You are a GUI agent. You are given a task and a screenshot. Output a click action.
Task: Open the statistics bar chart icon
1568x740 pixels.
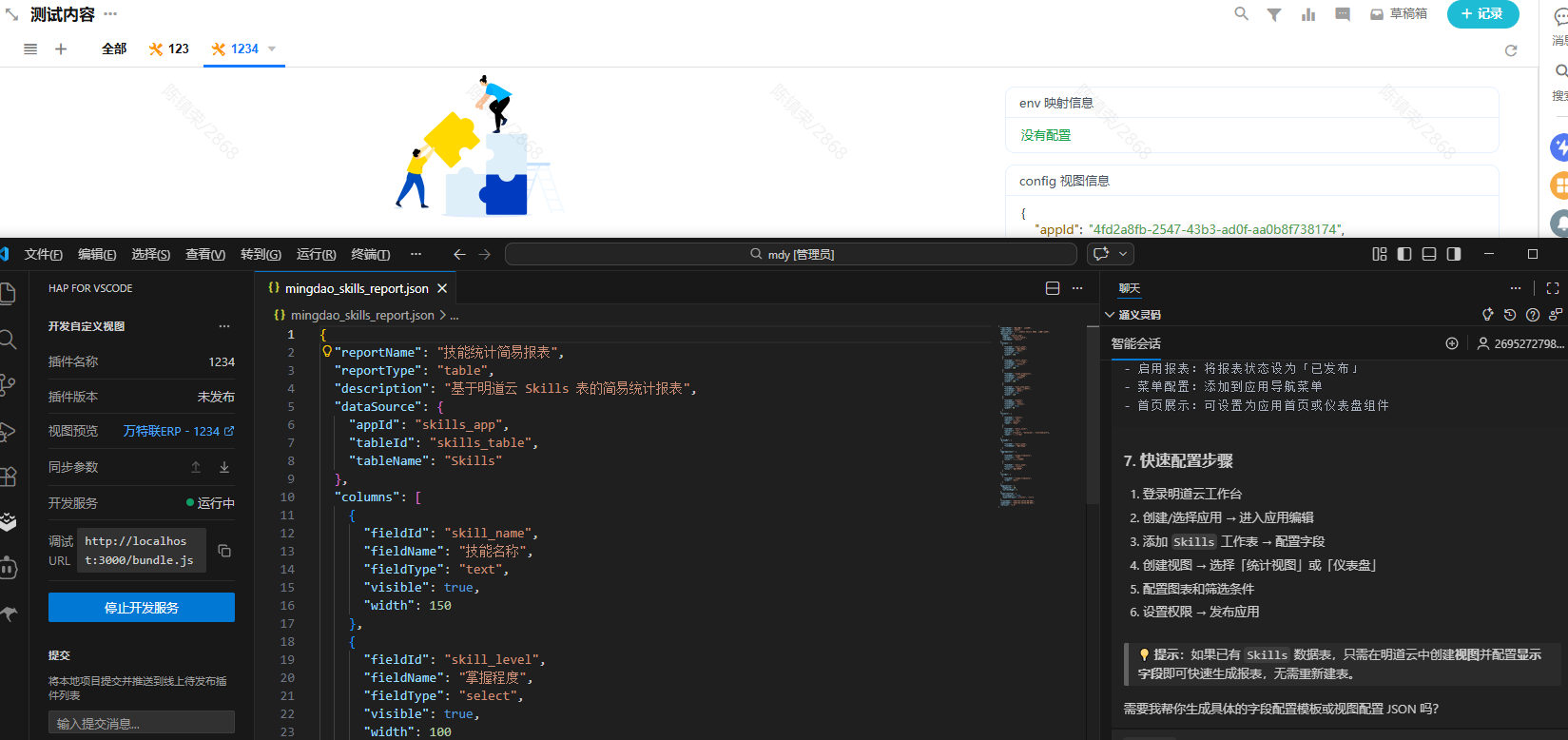pos(1308,14)
